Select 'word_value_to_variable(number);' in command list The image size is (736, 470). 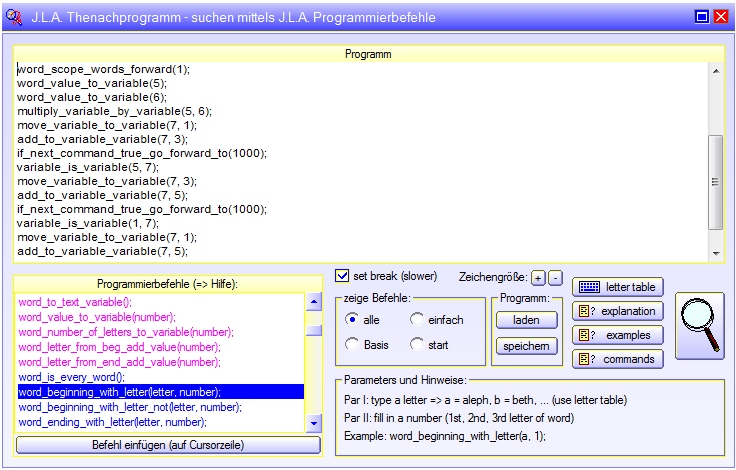pyautogui.click(x=161, y=317)
